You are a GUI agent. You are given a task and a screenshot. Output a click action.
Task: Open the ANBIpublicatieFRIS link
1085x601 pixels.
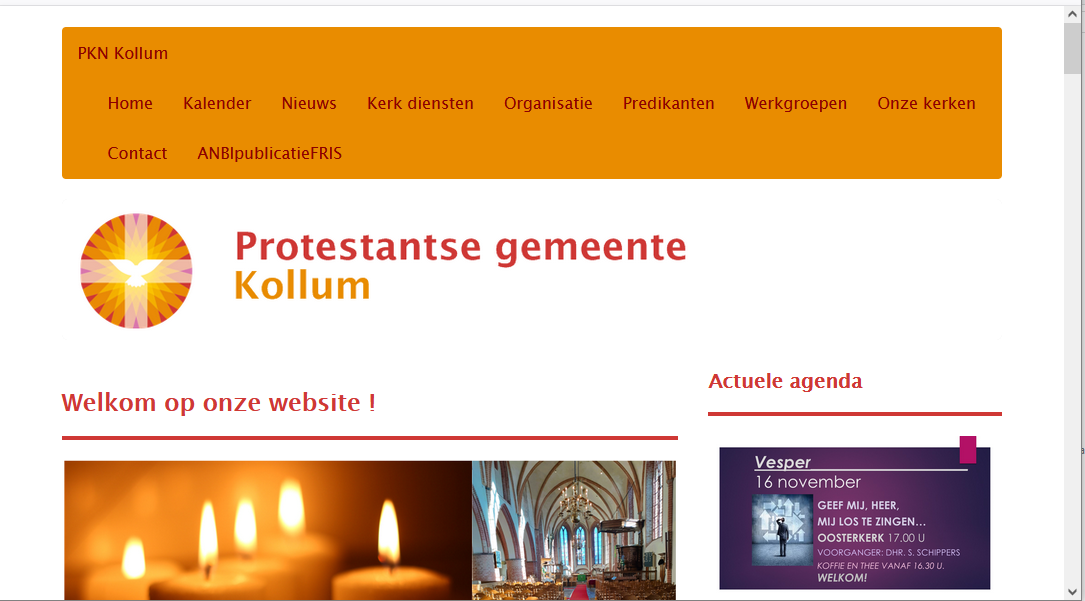click(x=270, y=154)
